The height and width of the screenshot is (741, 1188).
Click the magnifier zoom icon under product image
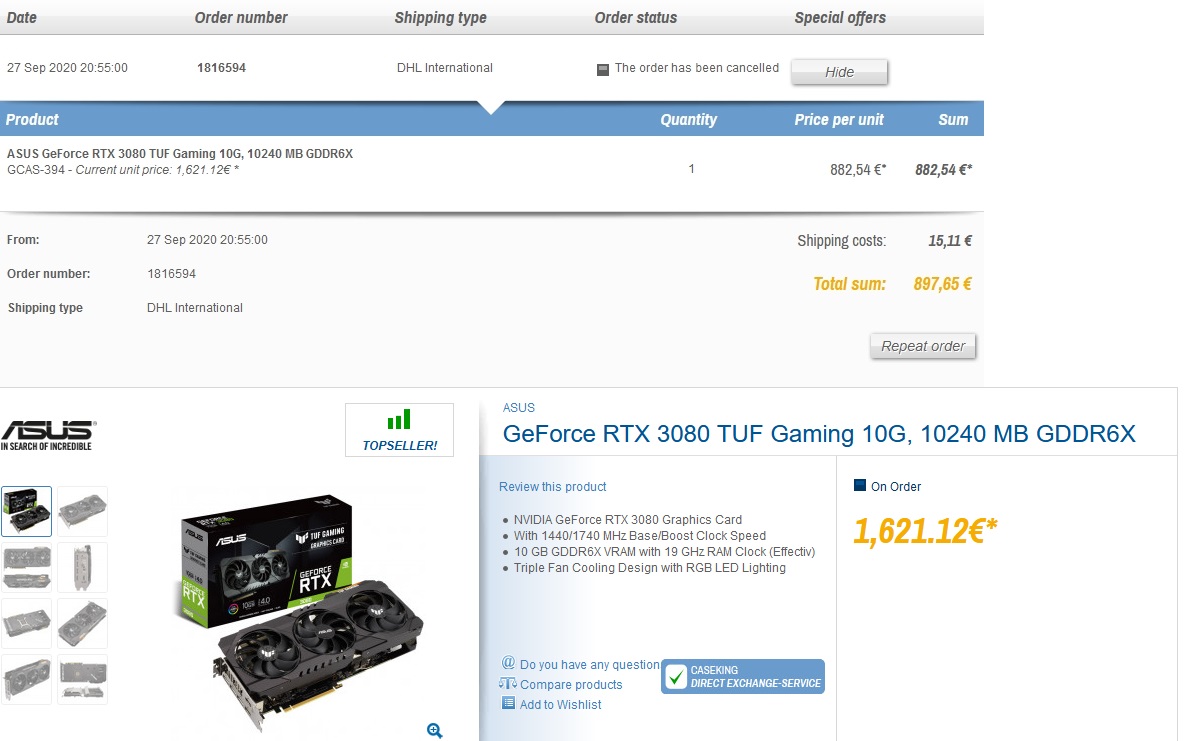(x=434, y=730)
